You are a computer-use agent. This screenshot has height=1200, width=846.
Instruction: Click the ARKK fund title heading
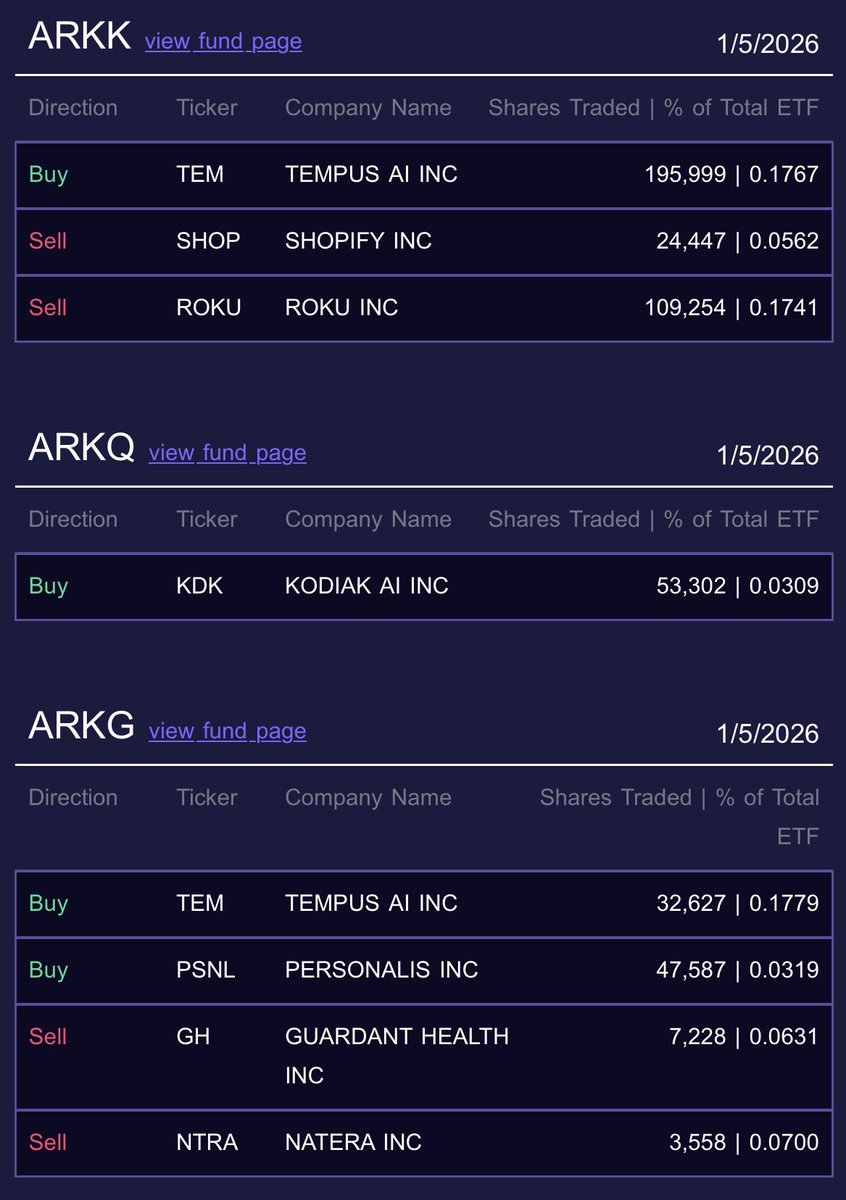point(80,37)
